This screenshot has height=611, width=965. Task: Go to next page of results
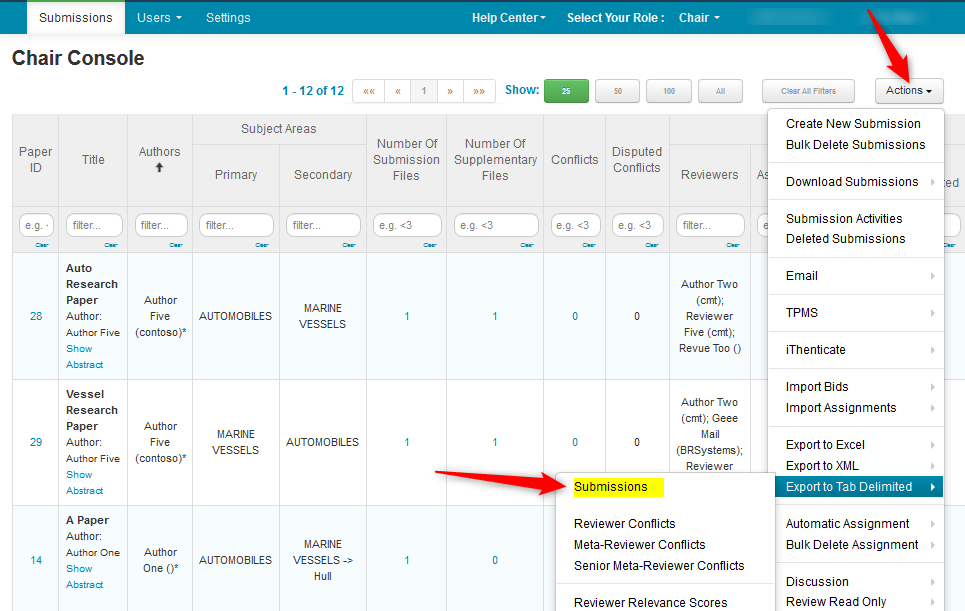click(450, 91)
